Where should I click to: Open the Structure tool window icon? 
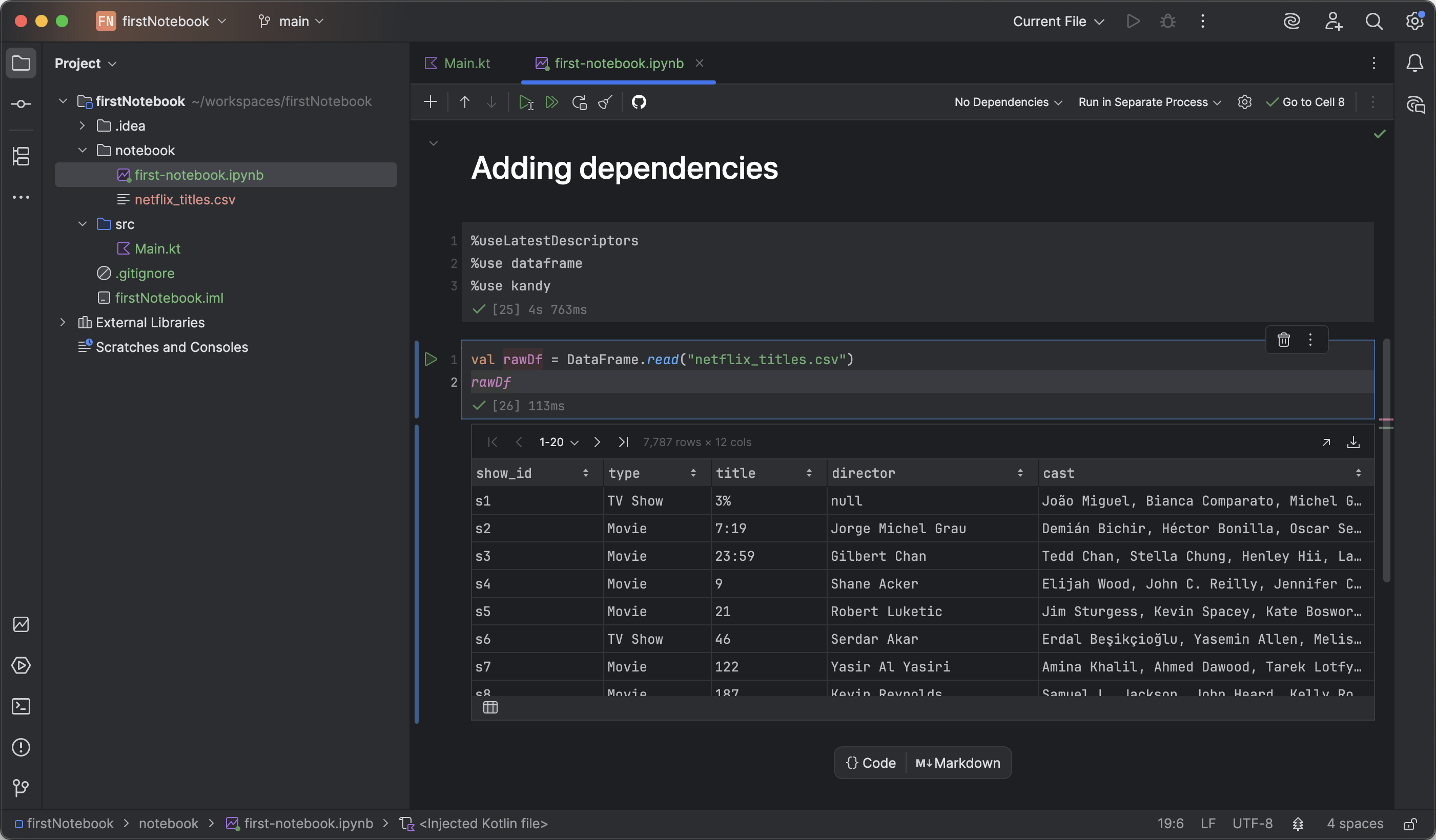click(x=21, y=156)
